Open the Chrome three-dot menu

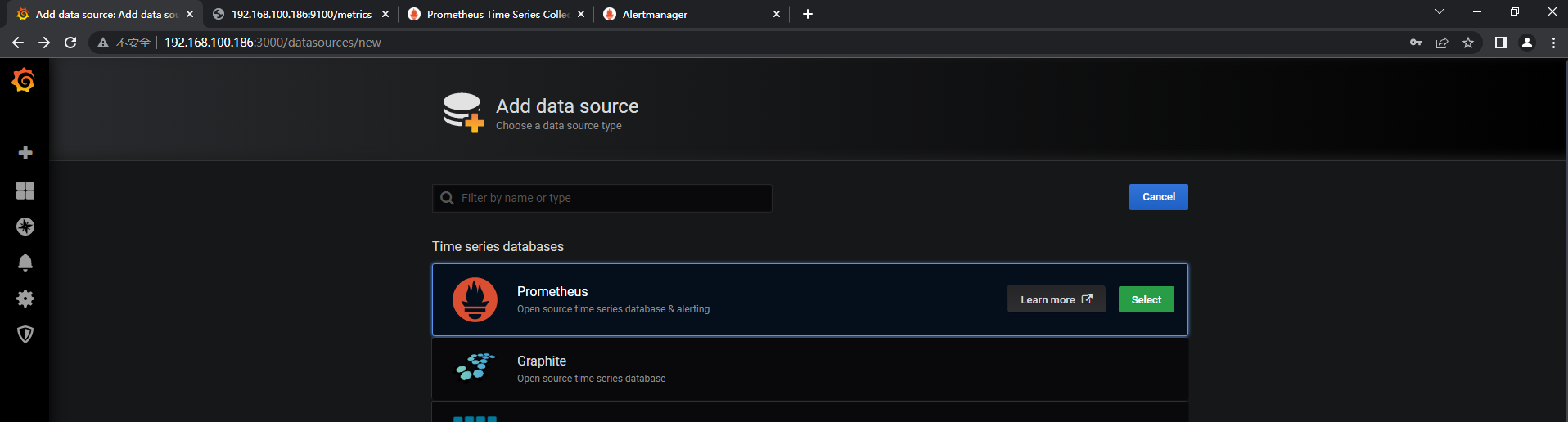(1553, 43)
